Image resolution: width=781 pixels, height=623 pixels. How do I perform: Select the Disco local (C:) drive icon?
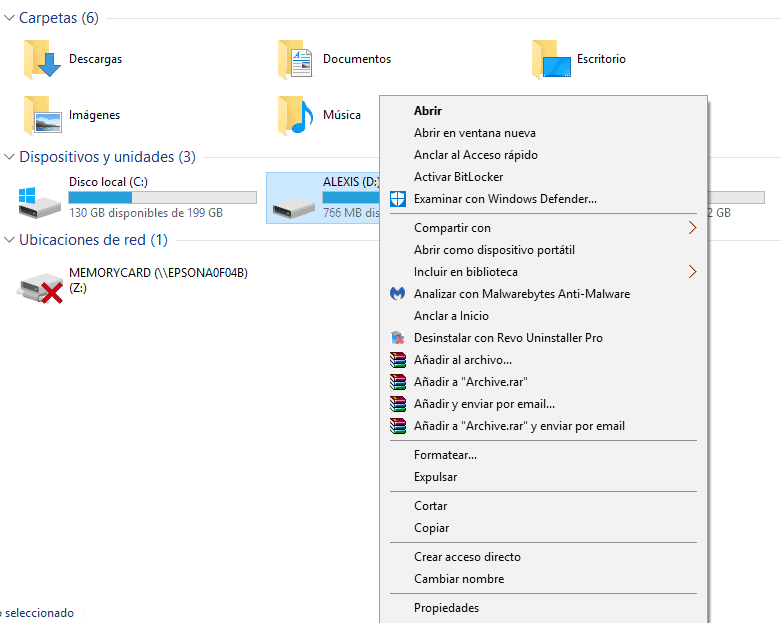click(40, 200)
